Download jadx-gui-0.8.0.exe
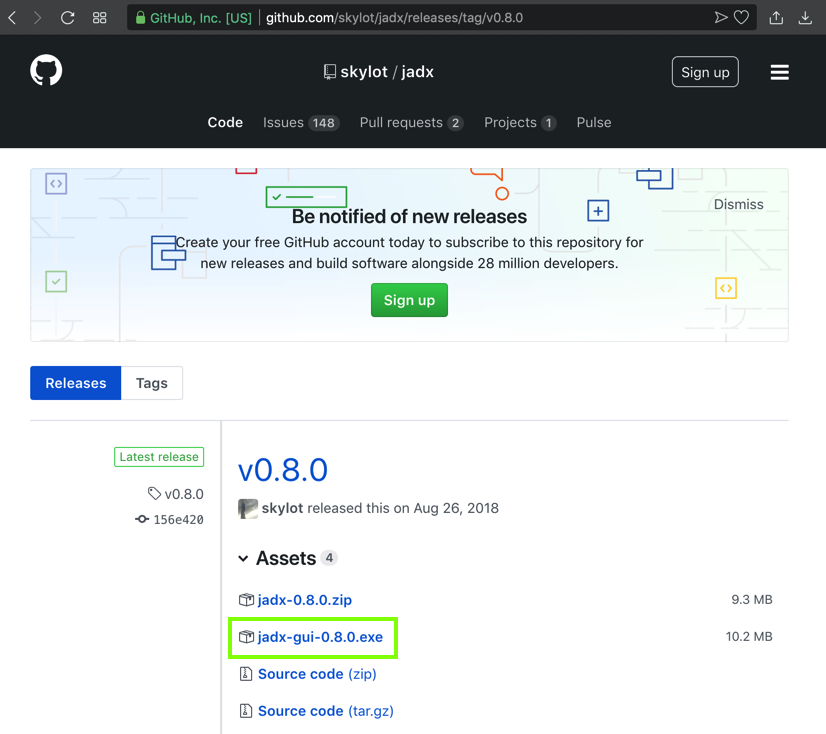Image resolution: width=826 pixels, height=734 pixels. coord(320,637)
